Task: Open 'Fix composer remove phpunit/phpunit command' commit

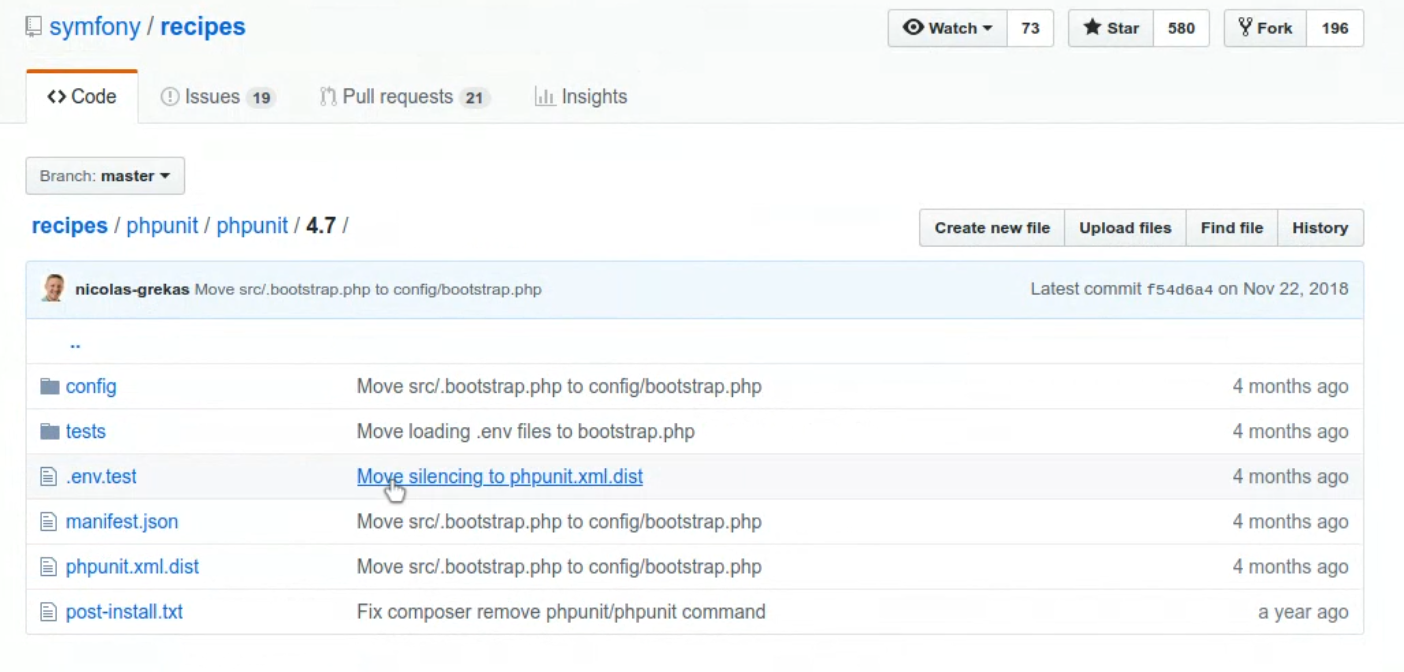Action: pyautogui.click(x=561, y=611)
